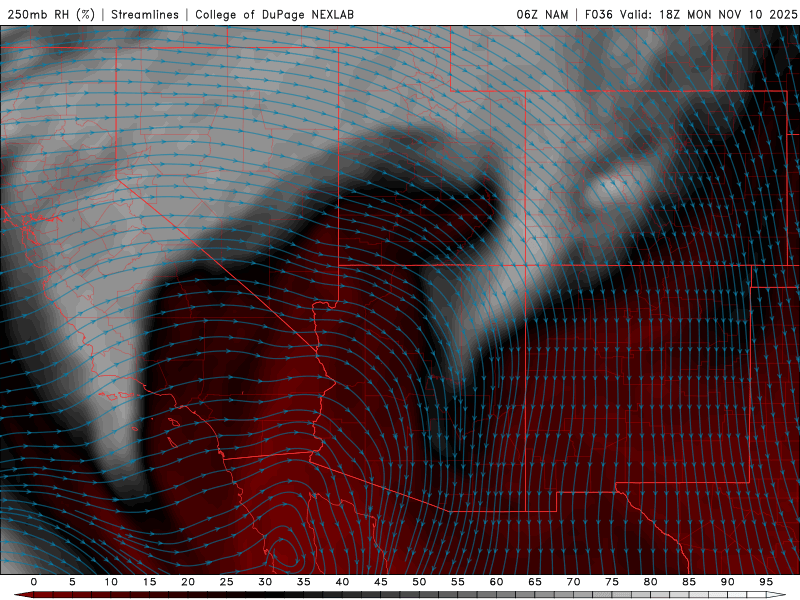The height and width of the screenshot is (600, 800).
Task: Click the '10' value on the color scale
Action: click(x=111, y=582)
